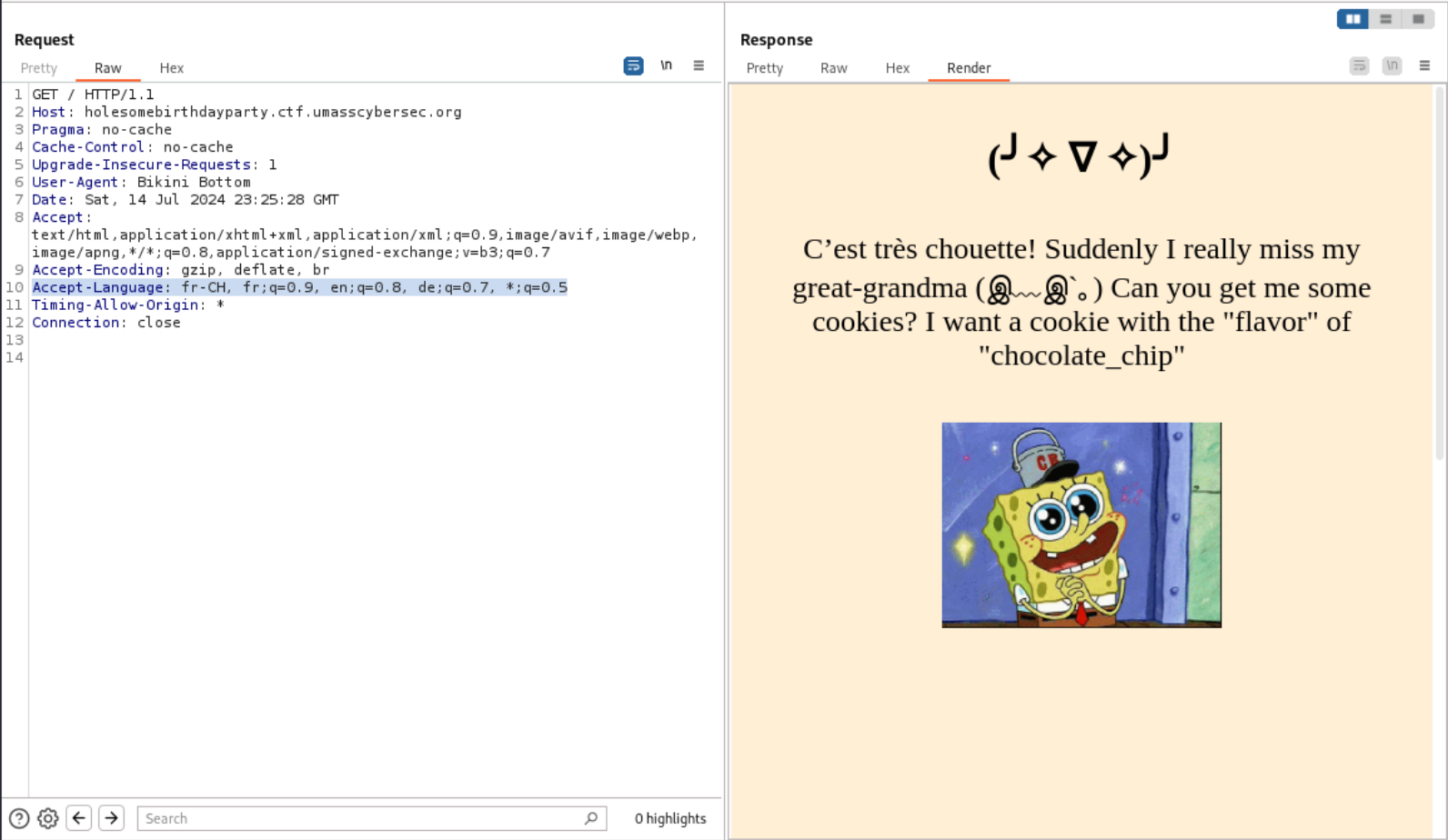Screen dimensions: 1448x840
Task: Click the 'User-Agent: Bikini Bottom' line
Action: click(x=141, y=182)
